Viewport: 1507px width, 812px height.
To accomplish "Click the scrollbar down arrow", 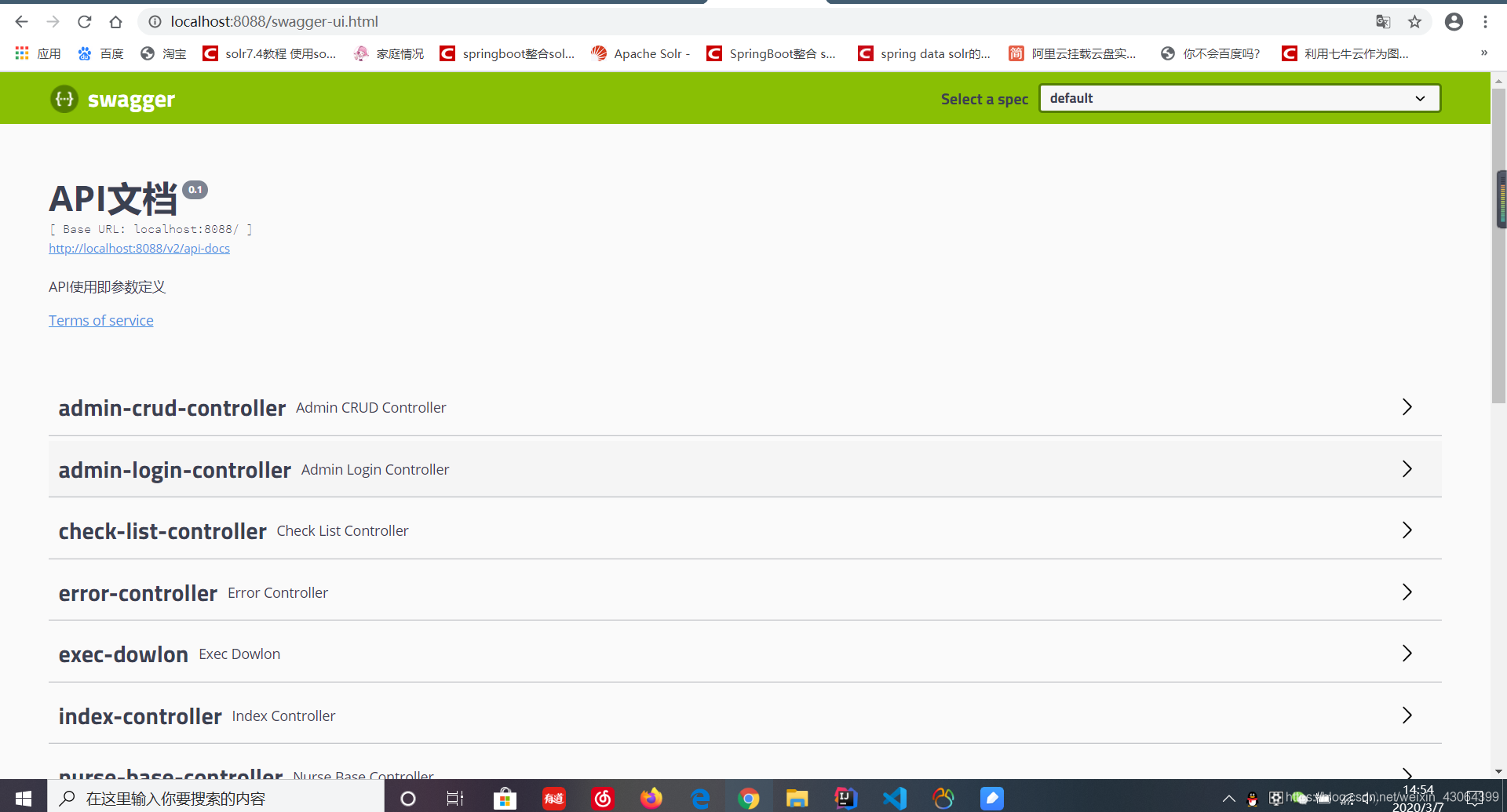I will tap(1499, 771).
